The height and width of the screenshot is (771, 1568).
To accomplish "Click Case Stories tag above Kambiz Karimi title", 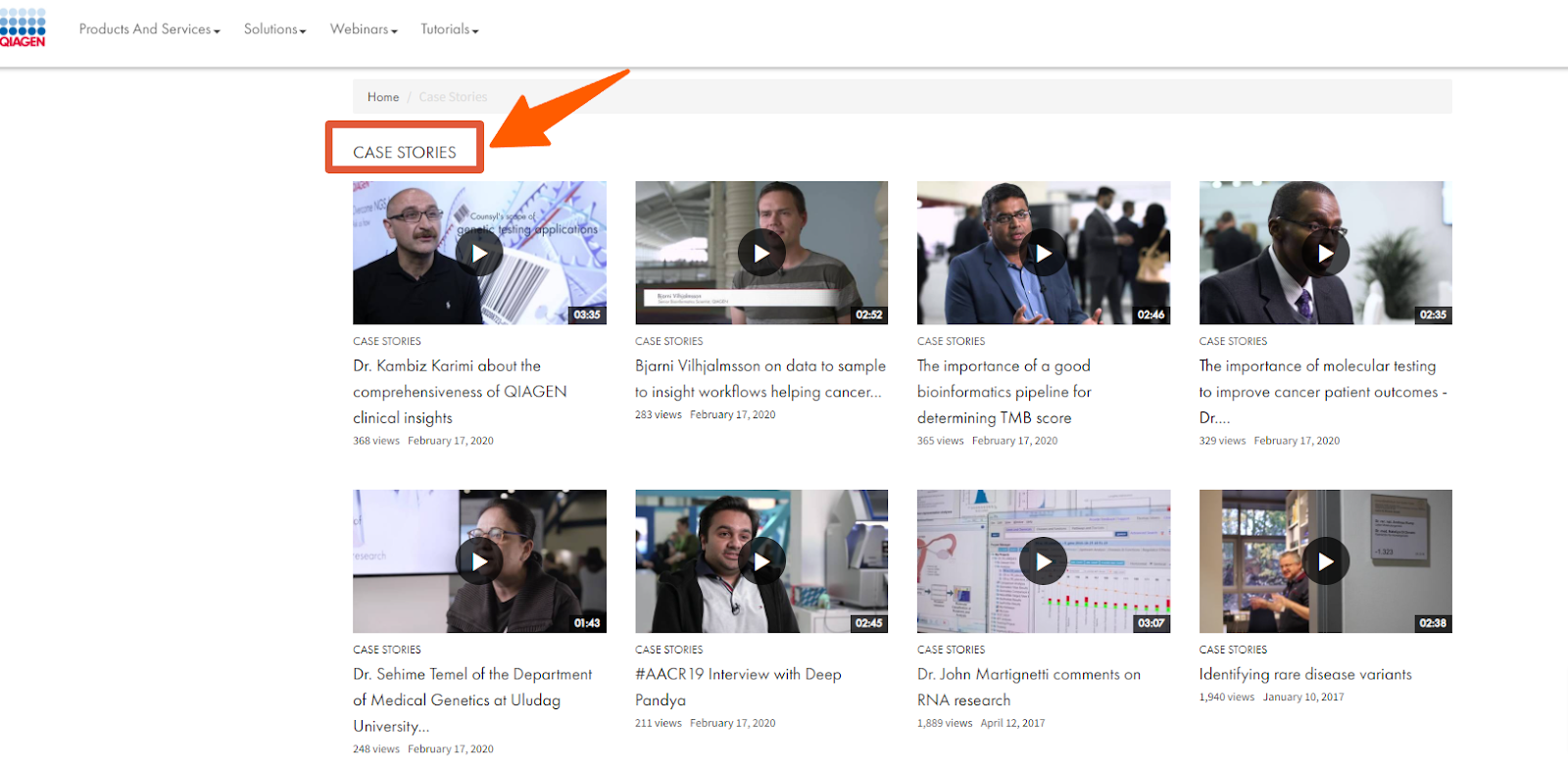I will 387,341.
